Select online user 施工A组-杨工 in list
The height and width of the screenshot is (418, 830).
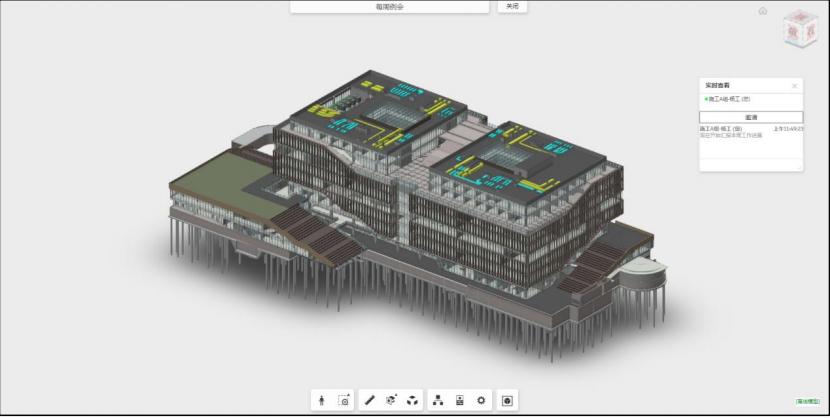[728, 99]
